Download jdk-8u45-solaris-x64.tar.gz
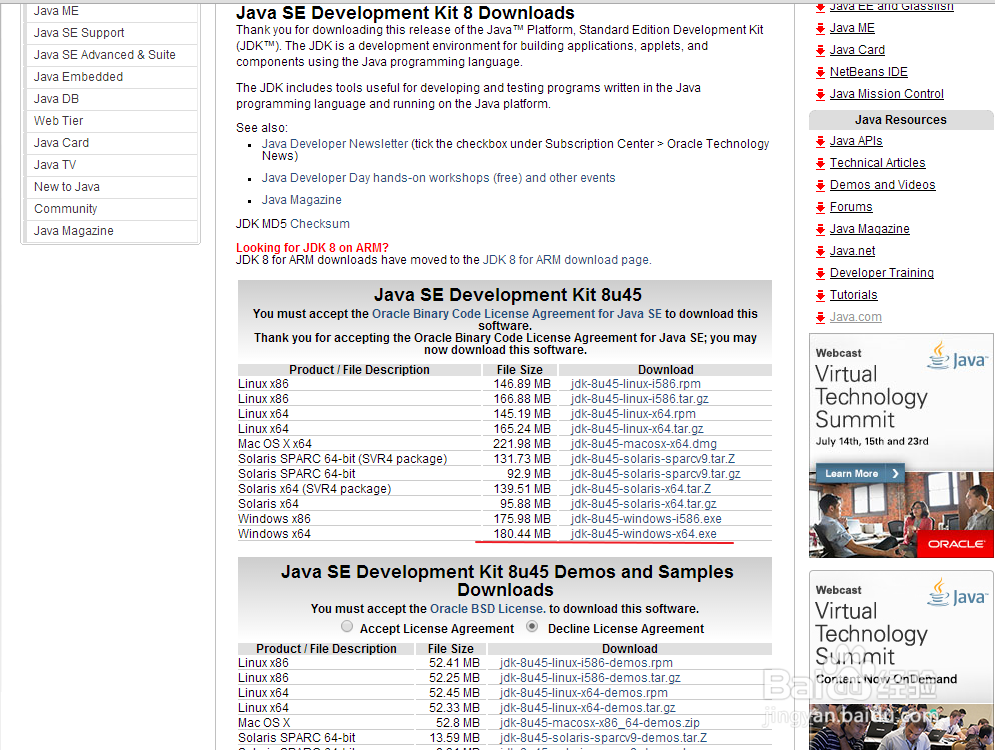This screenshot has height=750, width=995. coord(643,504)
